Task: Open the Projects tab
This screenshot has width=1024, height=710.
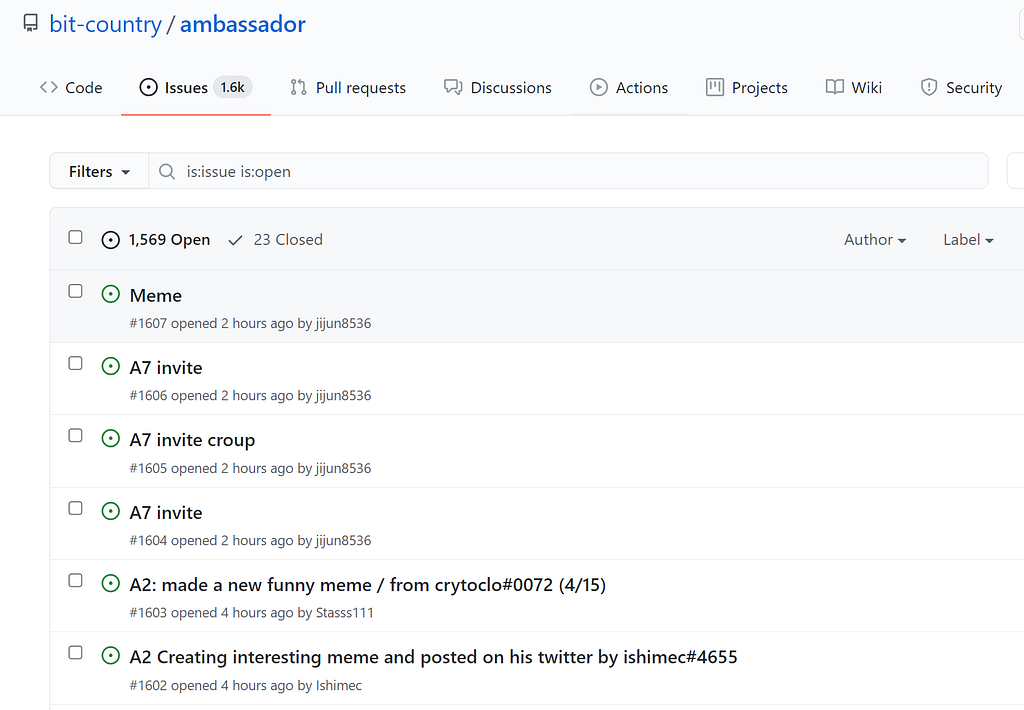Action: pos(747,88)
